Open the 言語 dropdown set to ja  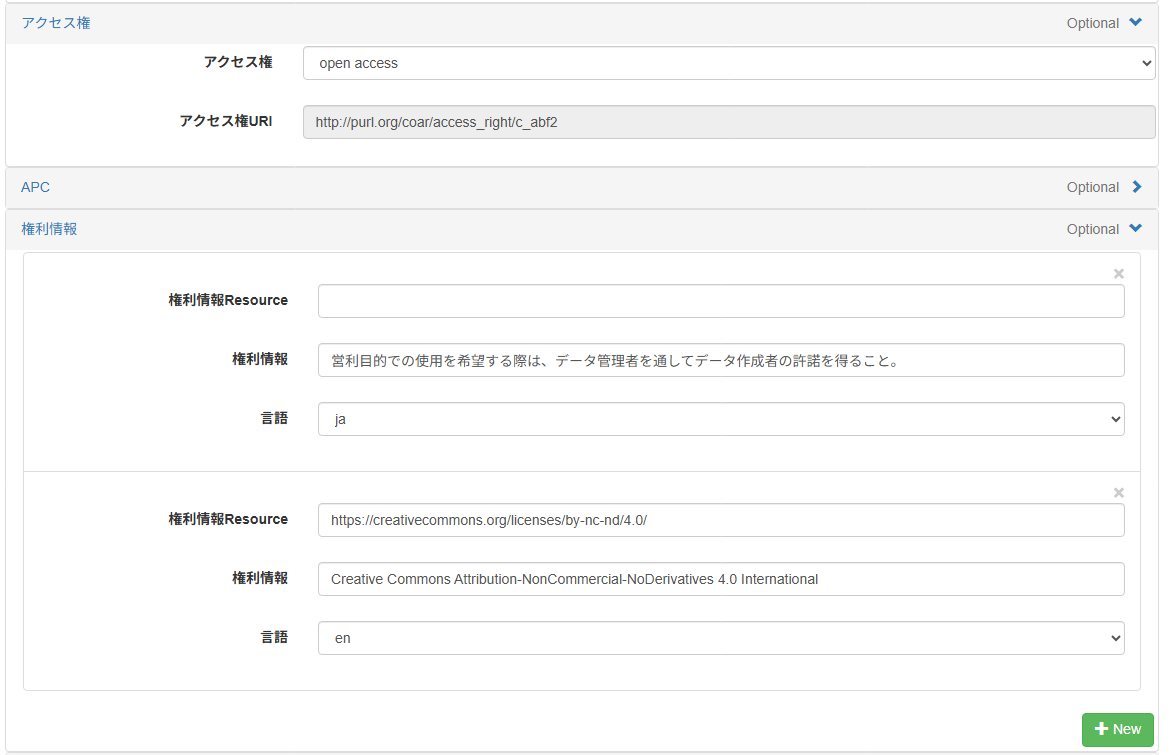tap(721, 420)
